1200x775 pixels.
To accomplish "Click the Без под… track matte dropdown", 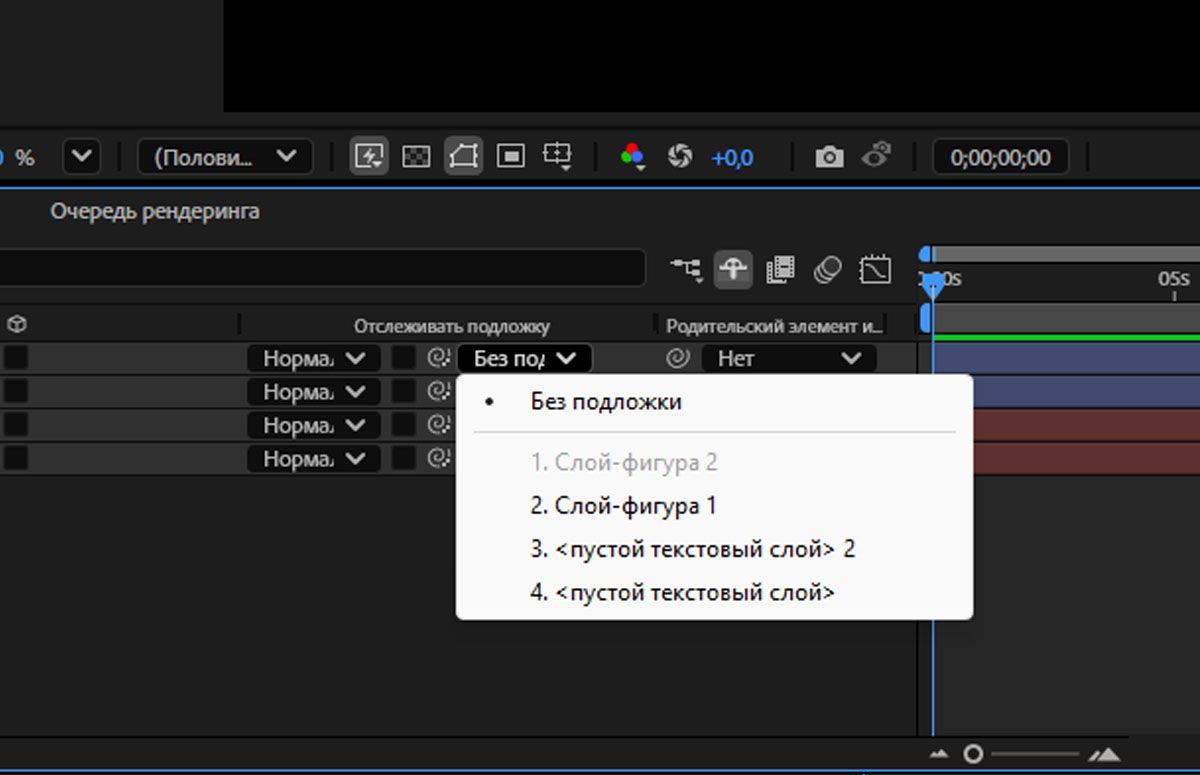I will pyautogui.click(x=524, y=358).
